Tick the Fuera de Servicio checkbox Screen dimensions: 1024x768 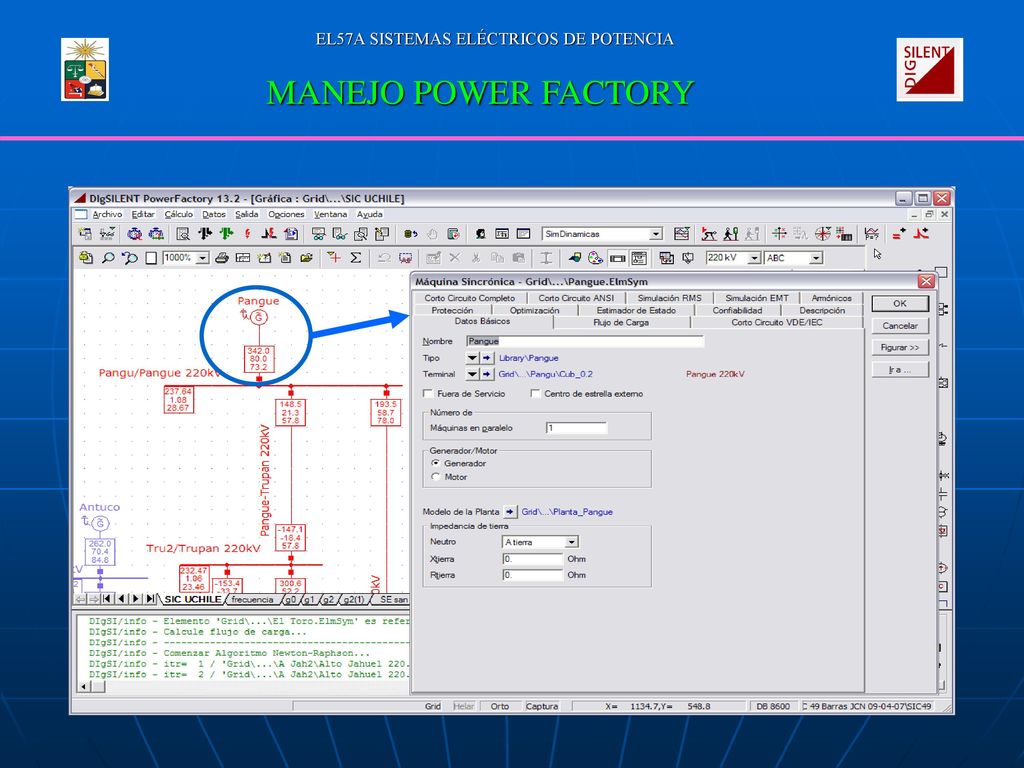pos(428,394)
